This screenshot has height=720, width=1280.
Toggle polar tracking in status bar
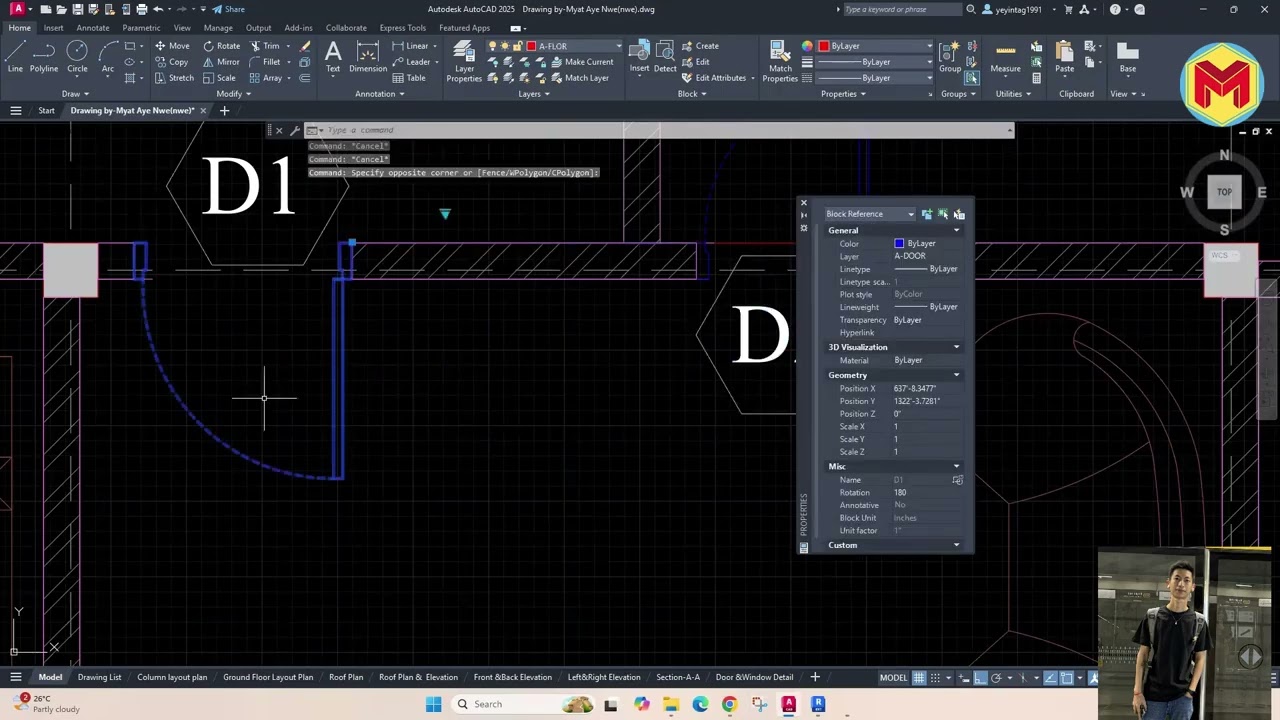(996, 677)
